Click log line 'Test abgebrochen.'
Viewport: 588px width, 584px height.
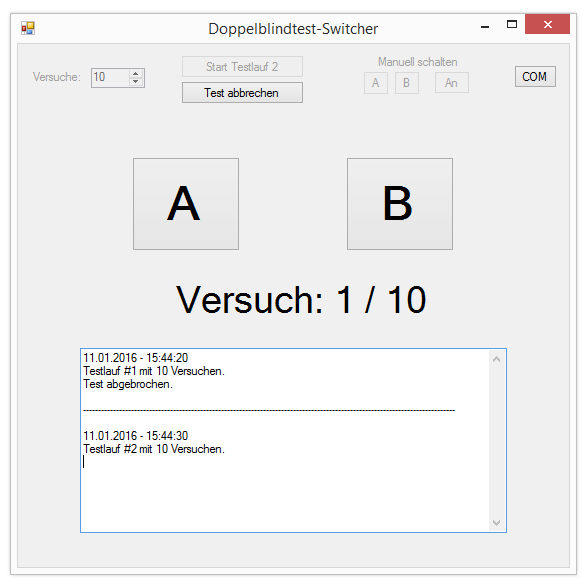[x=128, y=384]
